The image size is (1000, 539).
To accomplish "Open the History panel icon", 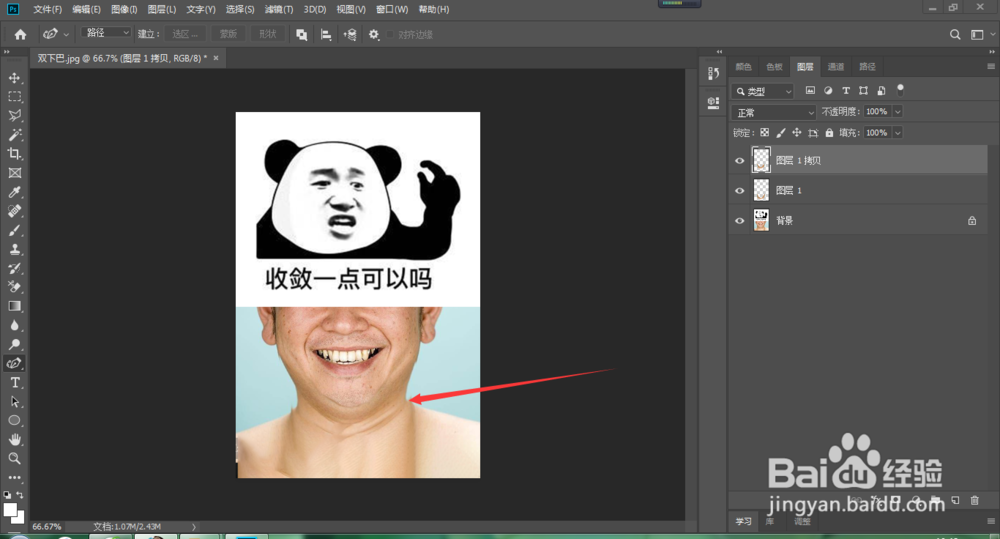I will pyautogui.click(x=714, y=73).
